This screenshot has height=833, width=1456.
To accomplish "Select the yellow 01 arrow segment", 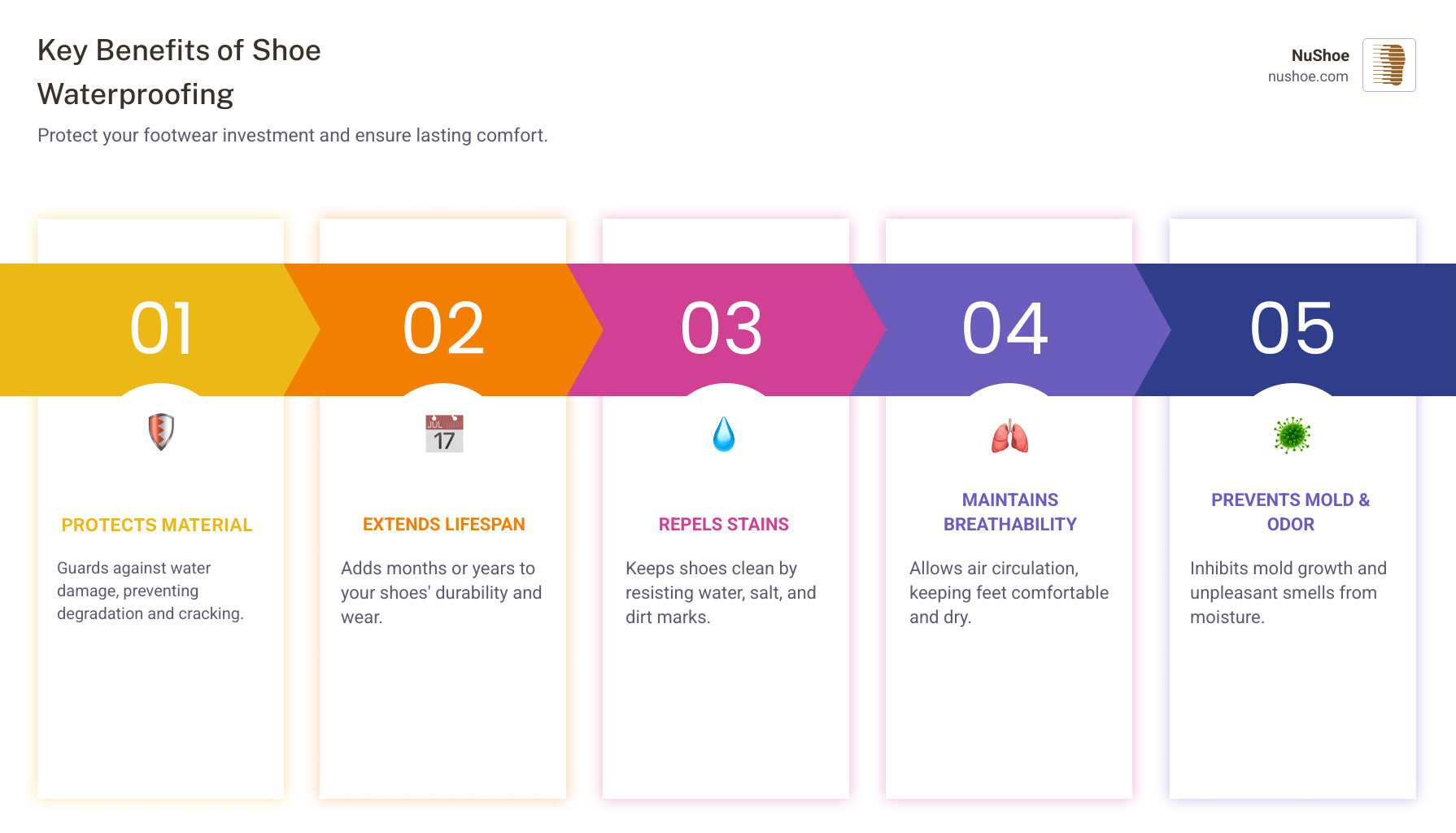I will (x=161, y=329).
